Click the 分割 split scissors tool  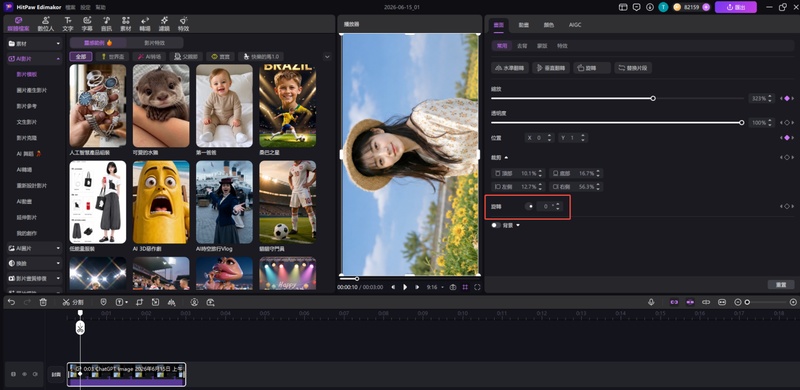[x=73, y=302]
